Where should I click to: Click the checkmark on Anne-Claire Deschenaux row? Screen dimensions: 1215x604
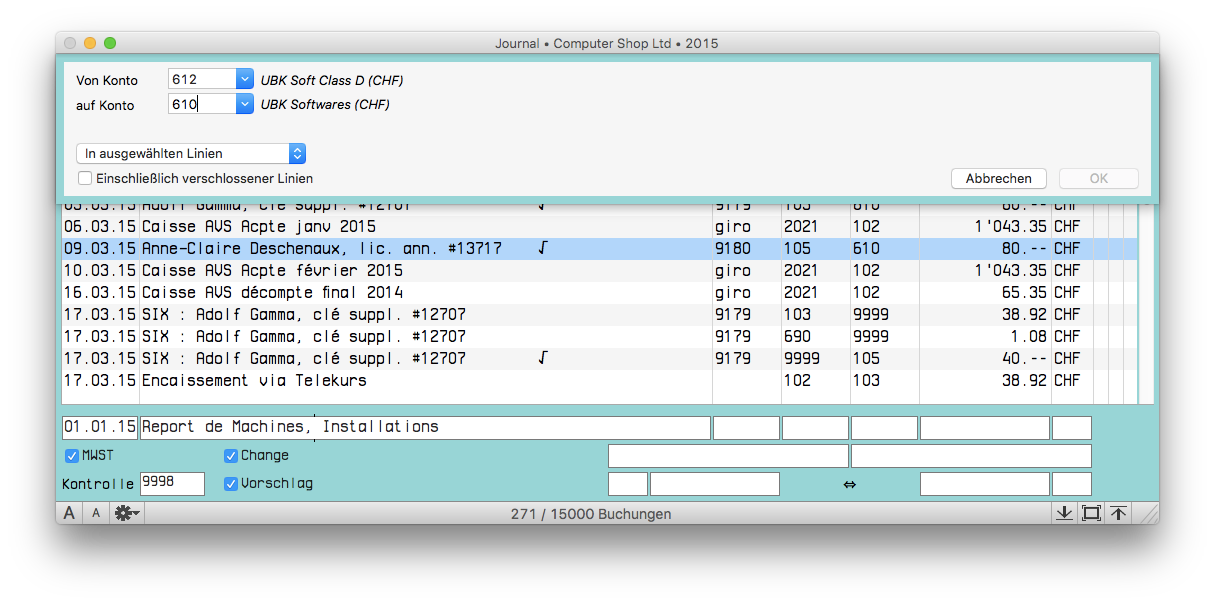pyautogui.click(x=542, y=248)
